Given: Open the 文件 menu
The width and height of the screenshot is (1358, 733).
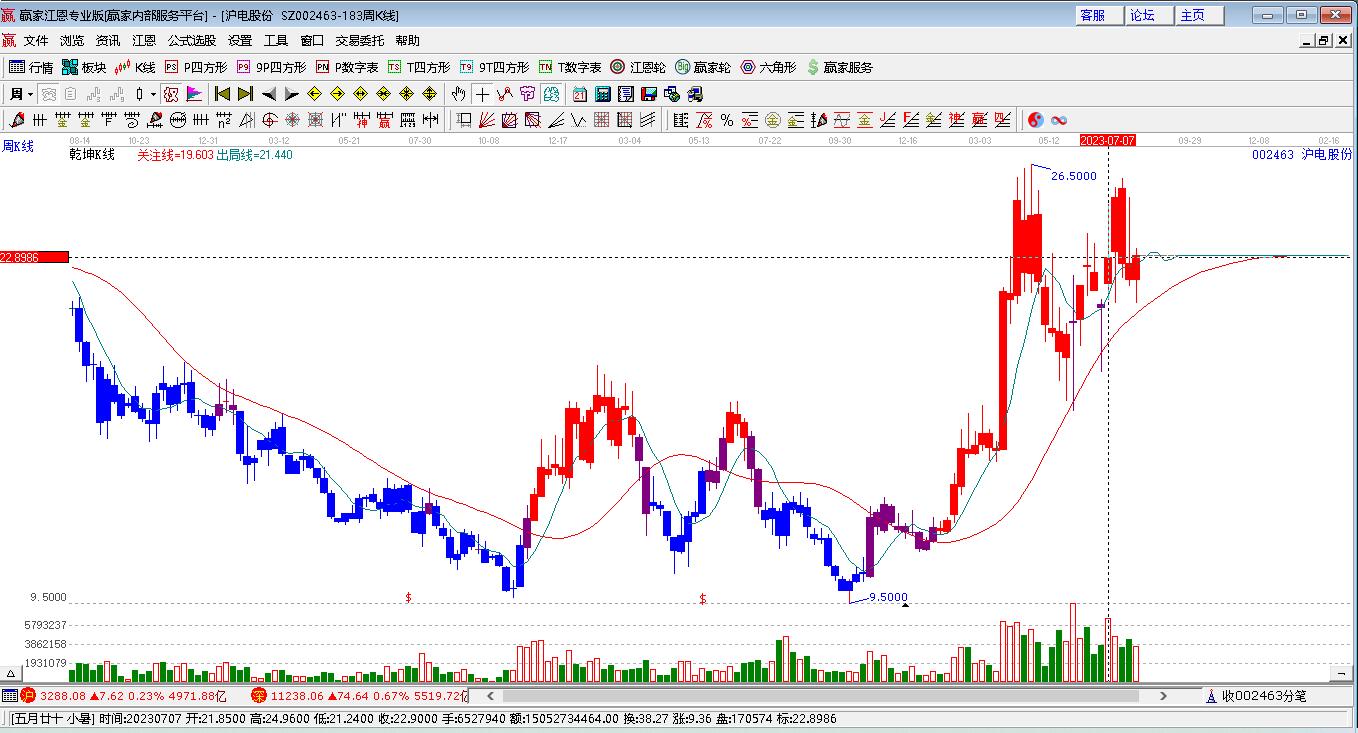Looking at the screenshot, I should tap(36, 41).
